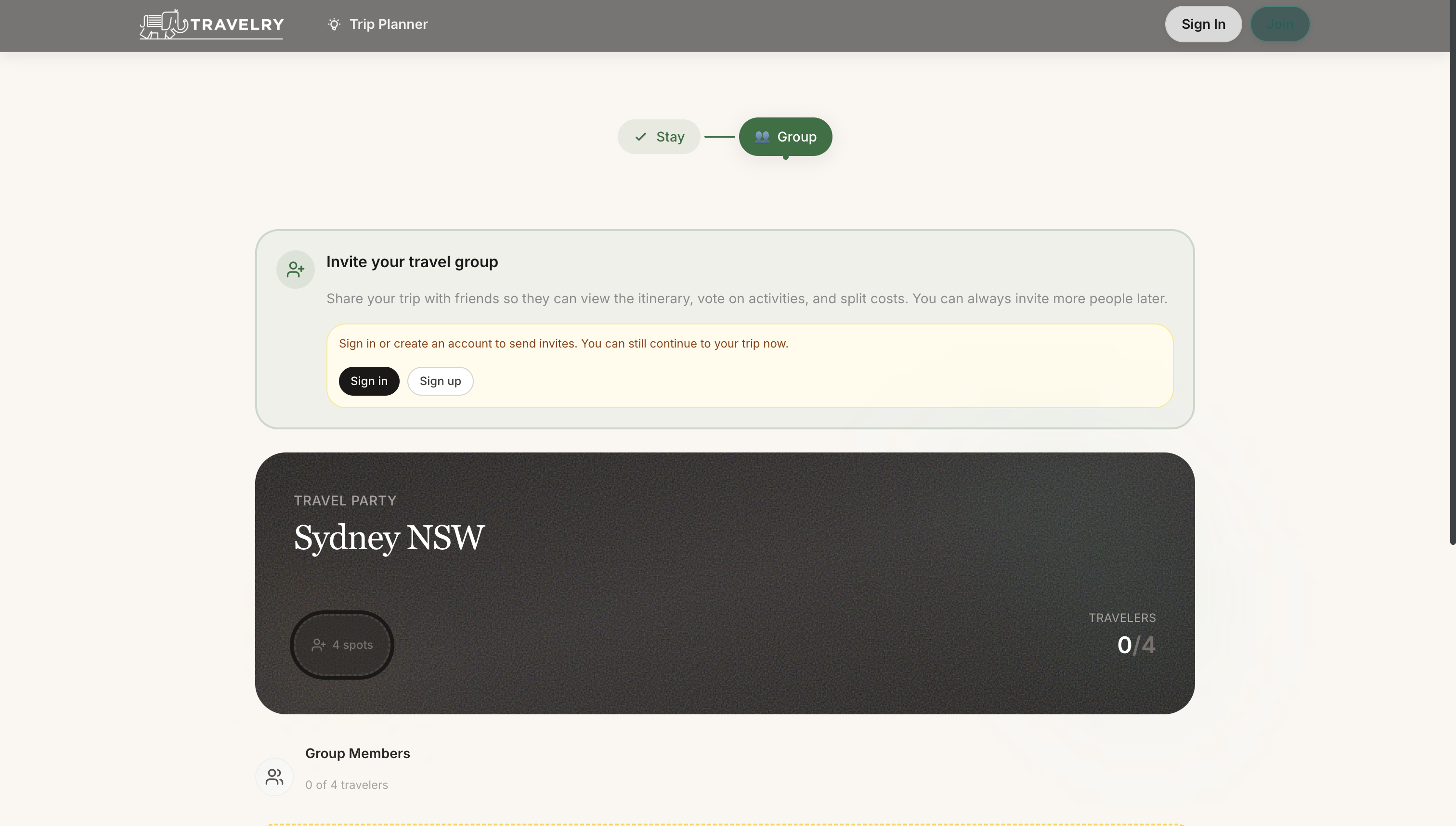The width and height of the screenshot is (1456, 826).
Task: Click the Join button in the header
Action: tap(1279, 25)
